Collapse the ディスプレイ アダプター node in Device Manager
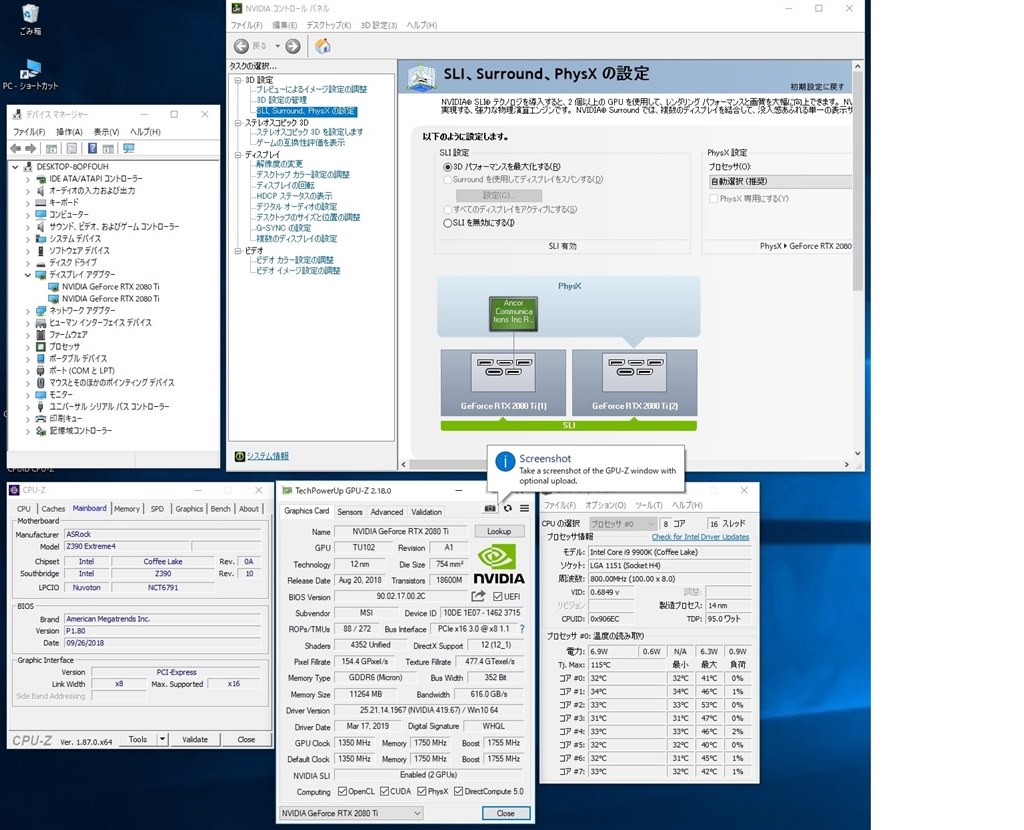 pyautogui.click(x=28, y=275)
